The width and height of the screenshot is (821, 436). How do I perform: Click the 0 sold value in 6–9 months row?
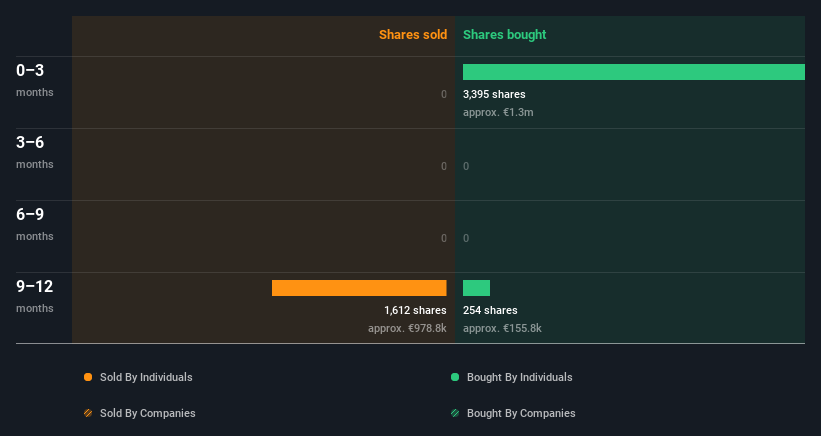443,238
